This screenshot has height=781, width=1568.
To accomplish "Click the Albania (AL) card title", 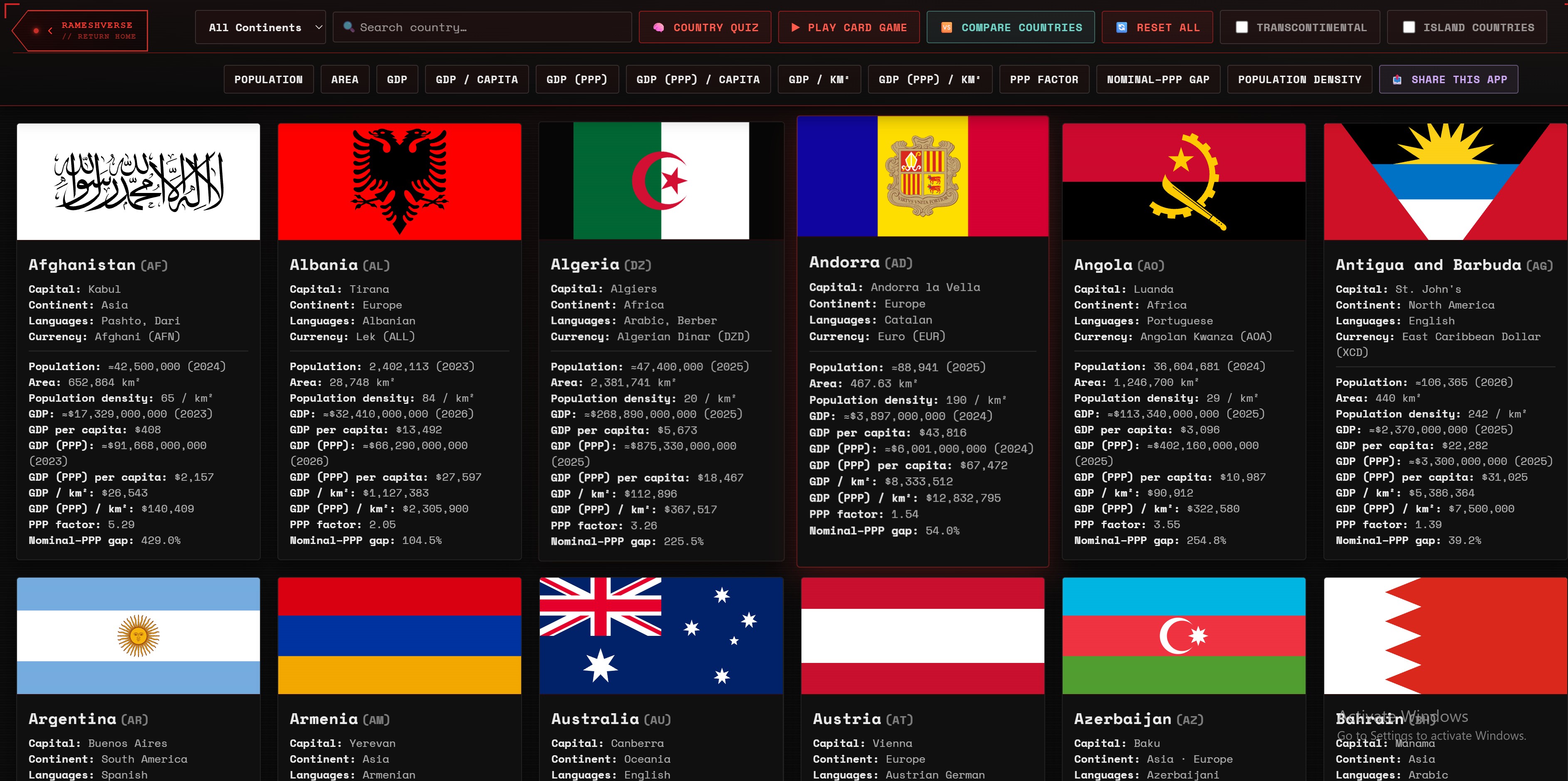I will click(340, 265).
